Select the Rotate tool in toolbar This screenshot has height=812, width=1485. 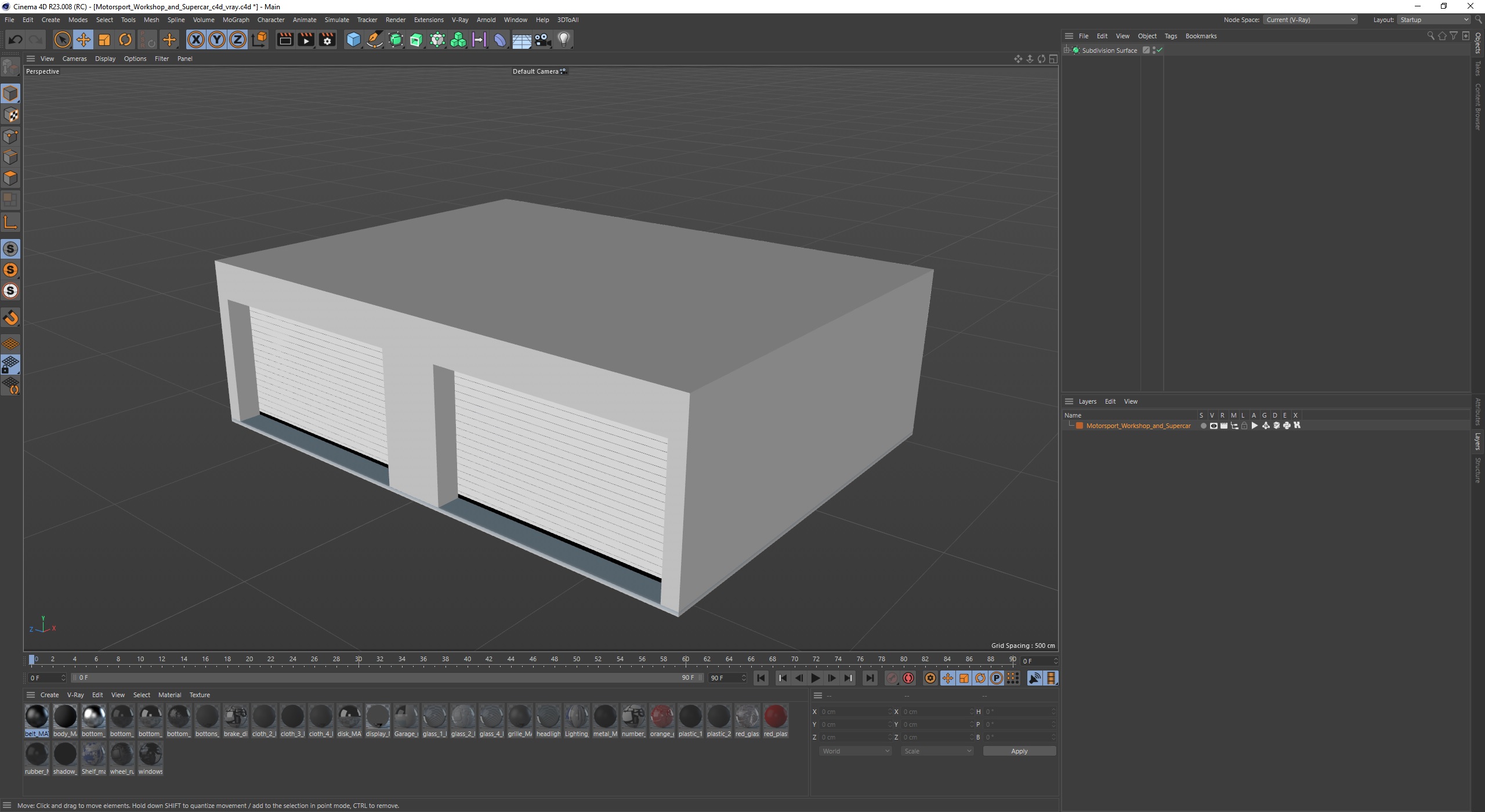point(126,39)
